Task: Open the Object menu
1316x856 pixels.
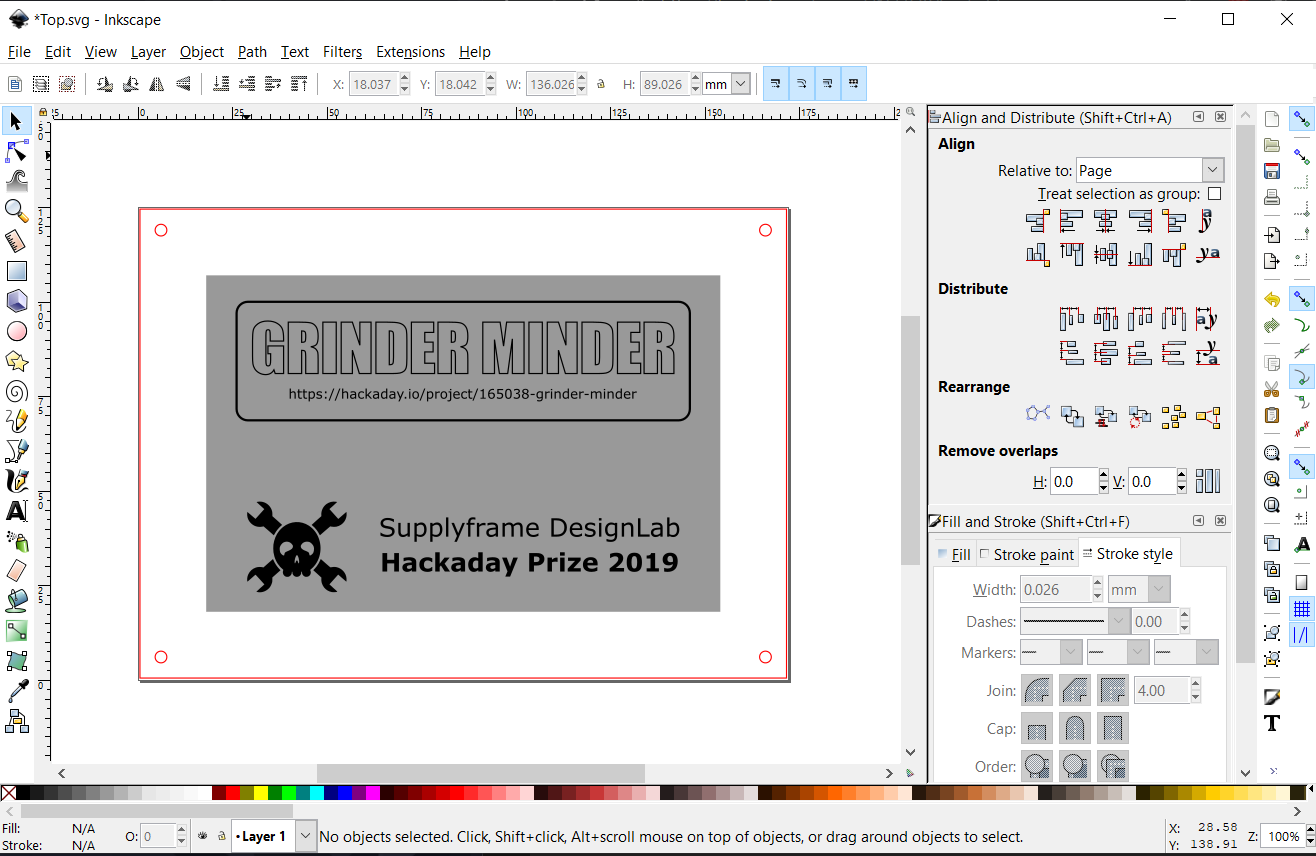Action: click(x=202, y=52)
